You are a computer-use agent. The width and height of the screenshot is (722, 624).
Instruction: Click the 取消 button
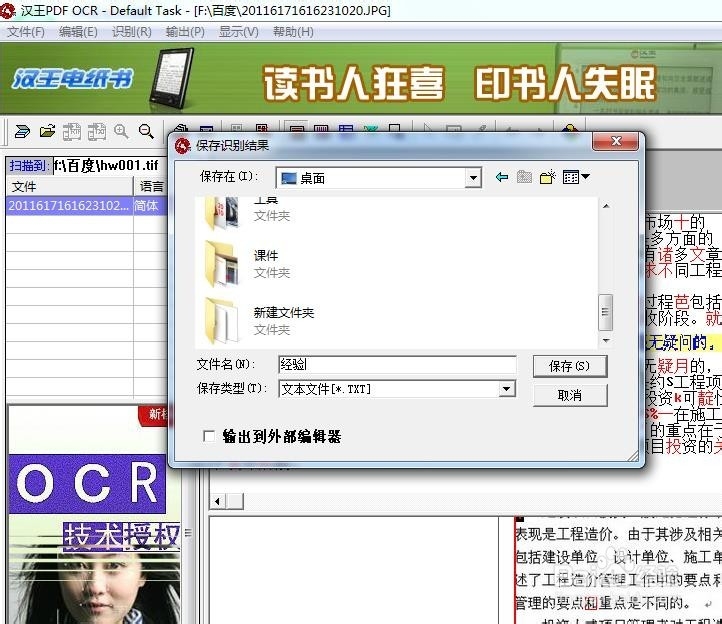pos(570,395)
